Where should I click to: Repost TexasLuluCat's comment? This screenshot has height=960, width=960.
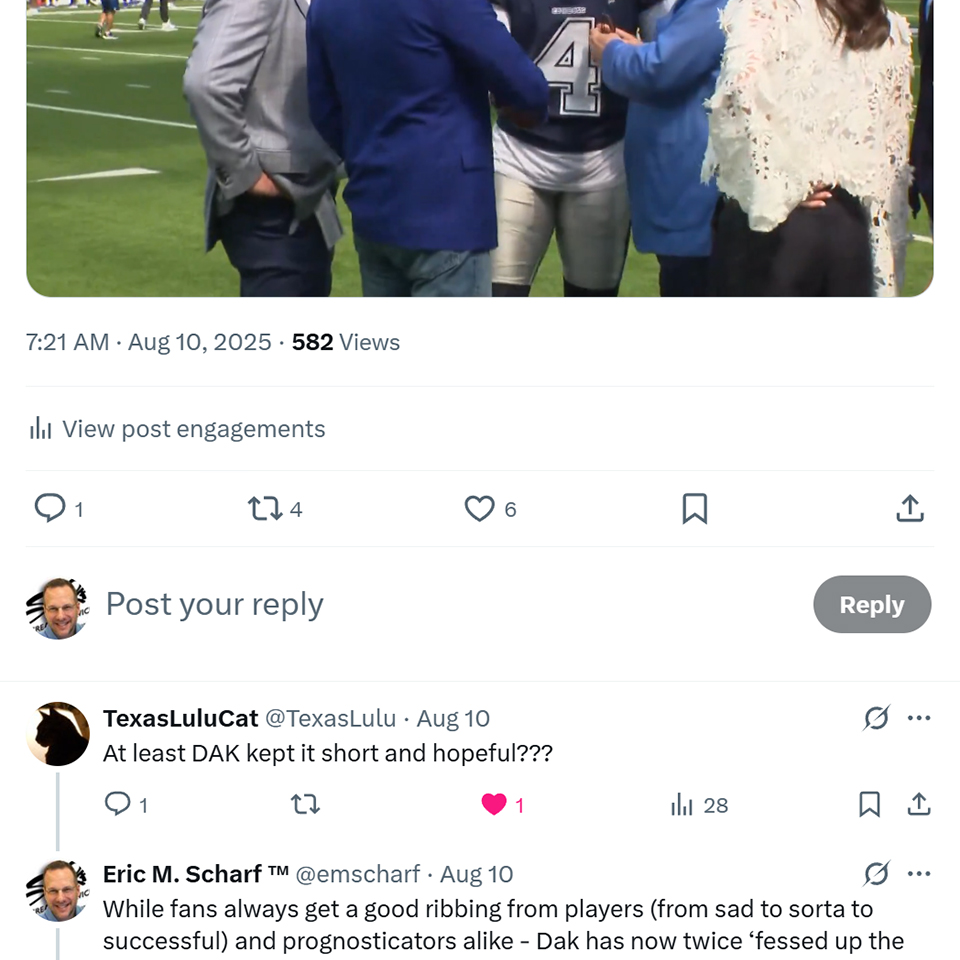pyautogui.click(x=305, y=804)
